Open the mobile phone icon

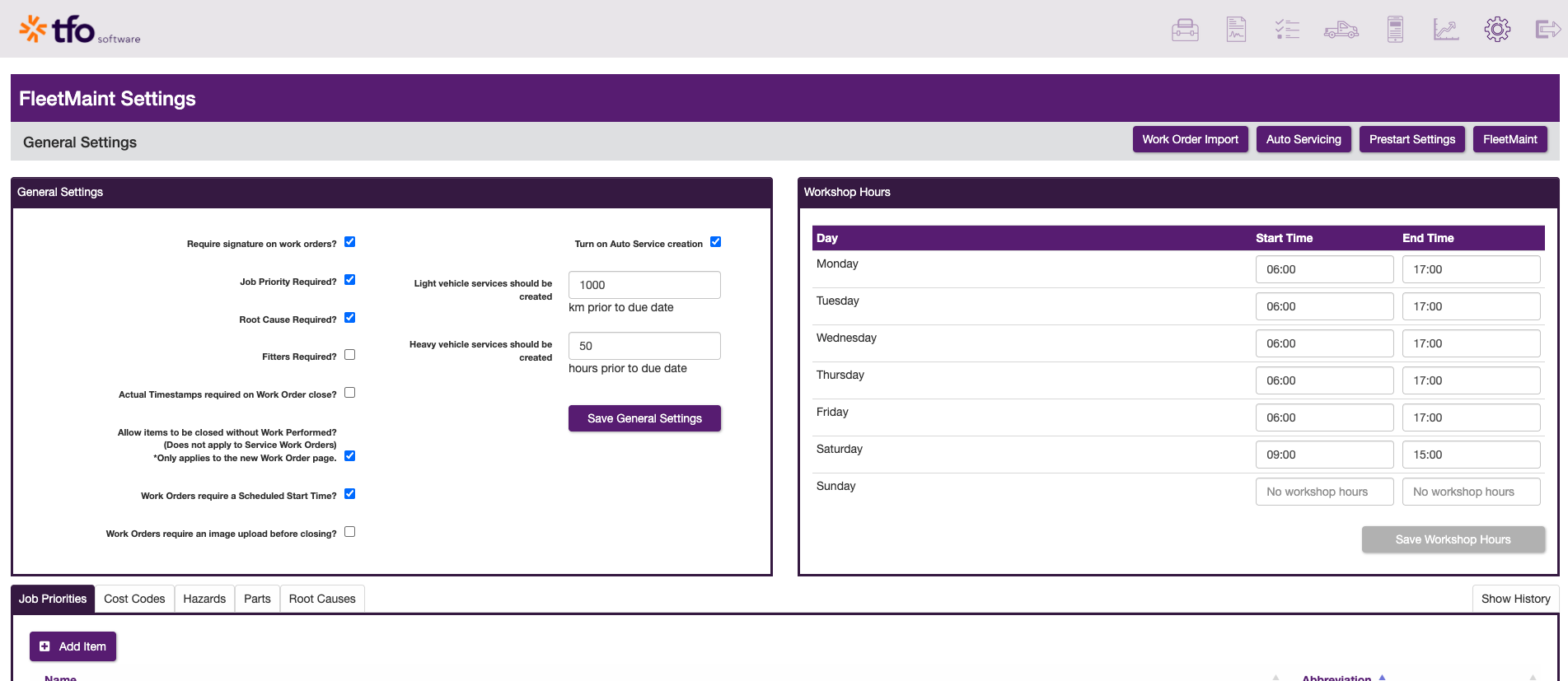tap(1395, 30)
